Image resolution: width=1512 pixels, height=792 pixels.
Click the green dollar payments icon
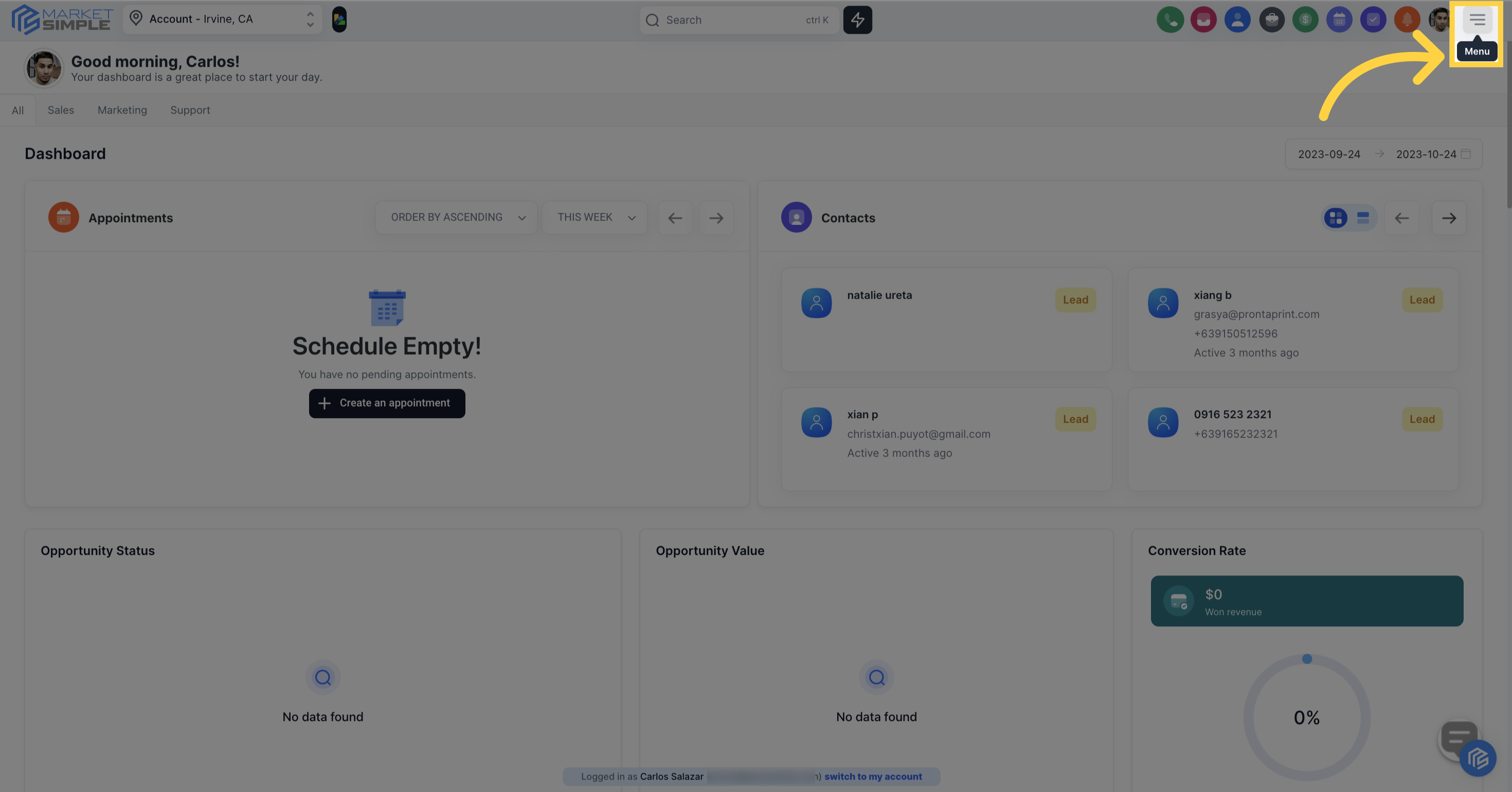[1305, 20]
